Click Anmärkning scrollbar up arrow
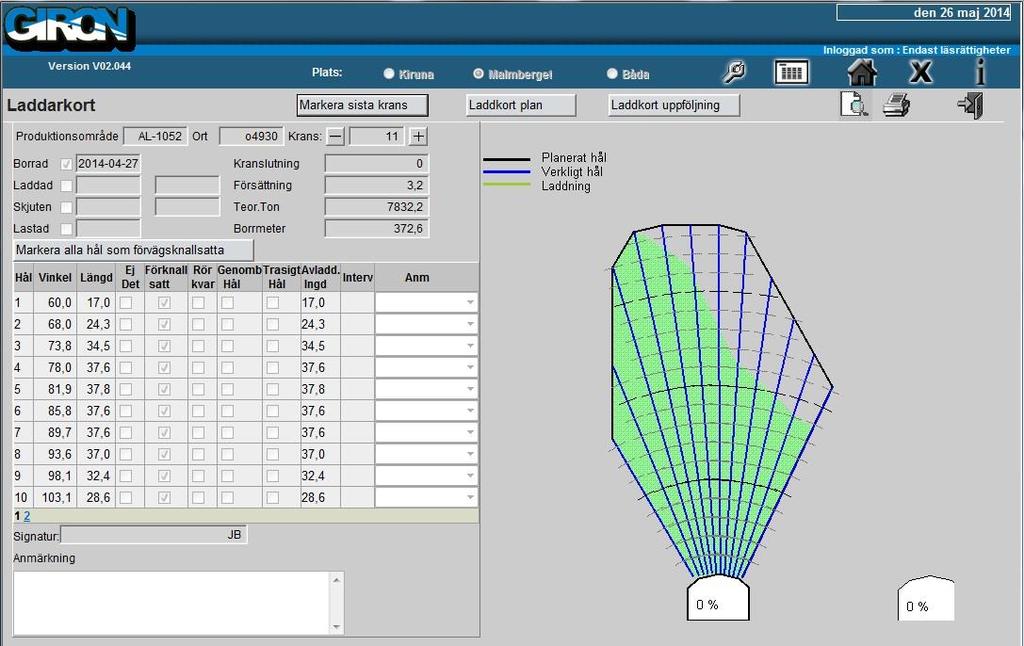The image size is (1024, 646). [337, 579]
